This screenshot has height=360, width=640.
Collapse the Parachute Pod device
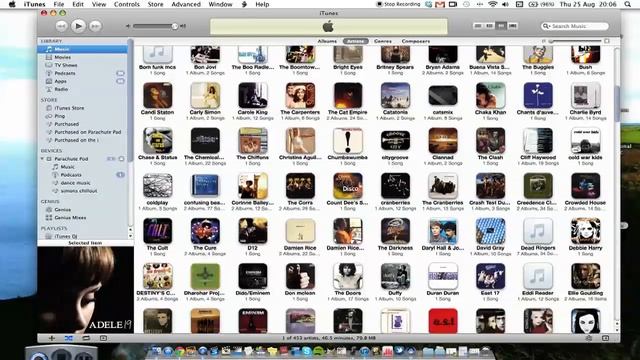[42, 159]
